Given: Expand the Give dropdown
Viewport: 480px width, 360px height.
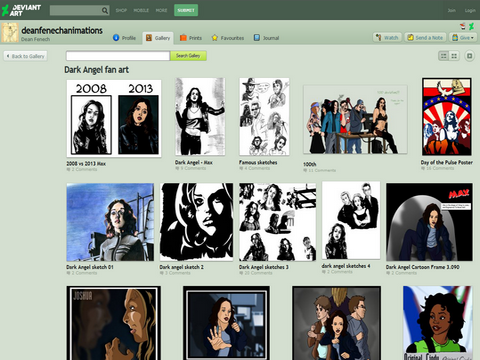Looking at the screenshot, I should point(463,38).
